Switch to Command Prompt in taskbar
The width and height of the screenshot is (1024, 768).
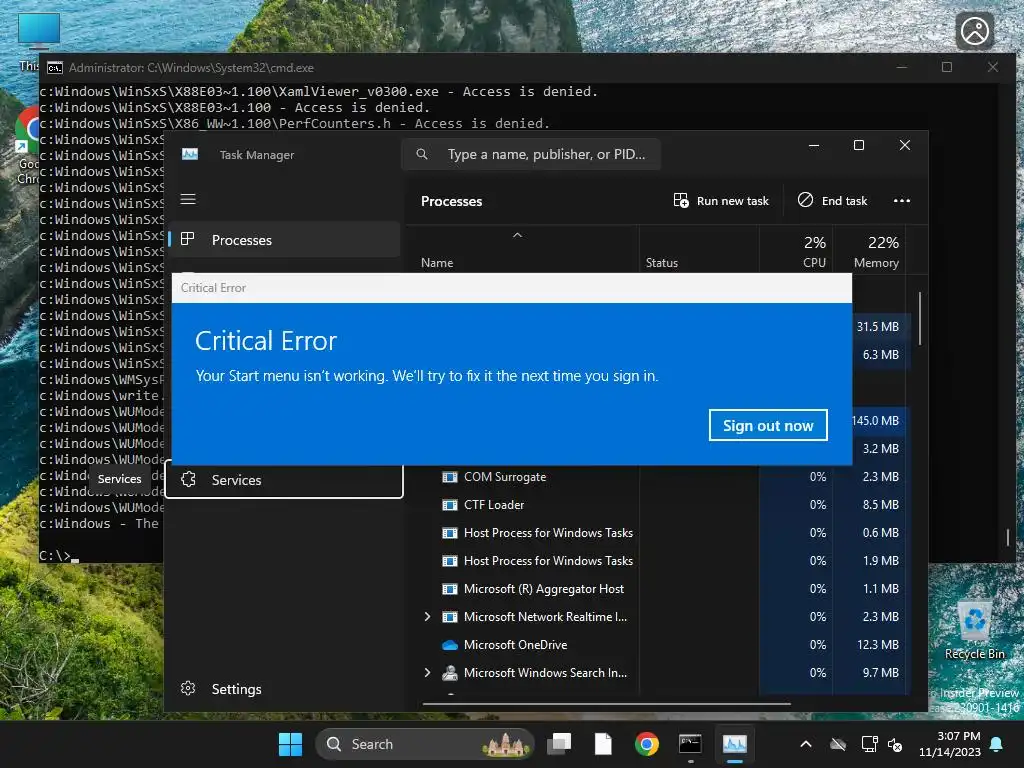pyautogui.click(x=690, y=744)
